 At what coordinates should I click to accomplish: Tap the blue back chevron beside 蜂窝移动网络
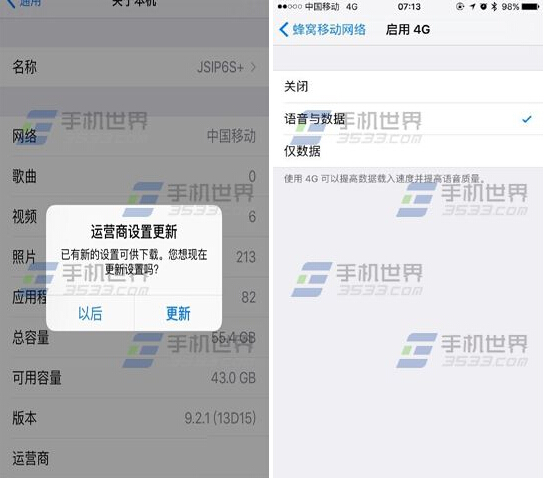click(284, 30)
